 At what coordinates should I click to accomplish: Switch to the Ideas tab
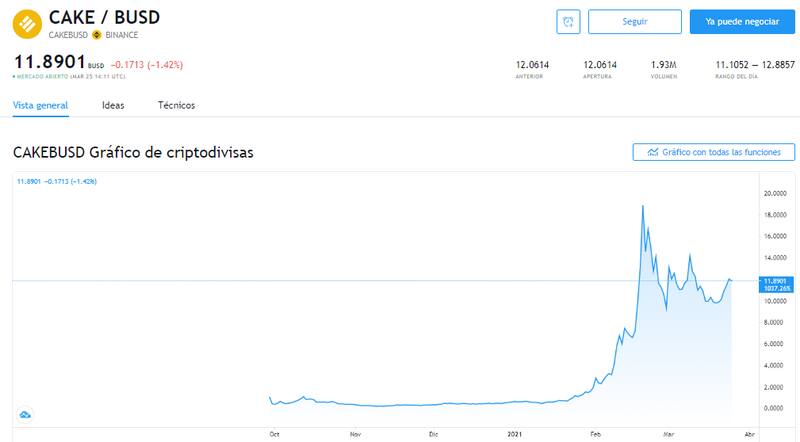pyautogui.click(x=113, y=105)
